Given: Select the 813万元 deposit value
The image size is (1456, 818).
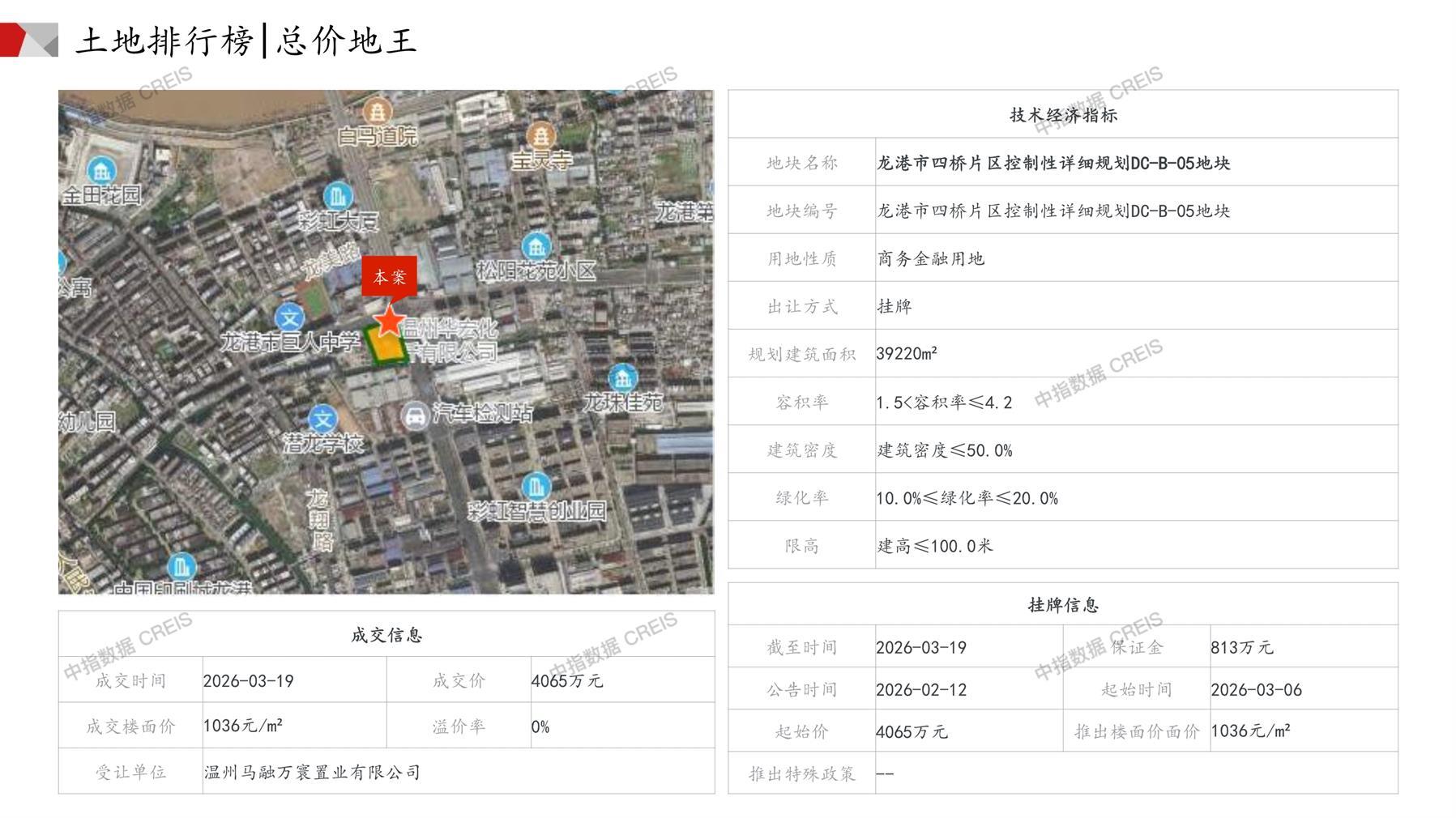Looking at the screenshot, I should tap(1241, 647).
